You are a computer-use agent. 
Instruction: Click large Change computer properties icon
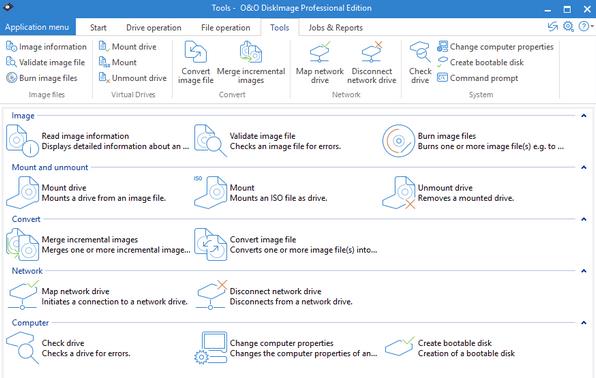click(x=210, y=348)
